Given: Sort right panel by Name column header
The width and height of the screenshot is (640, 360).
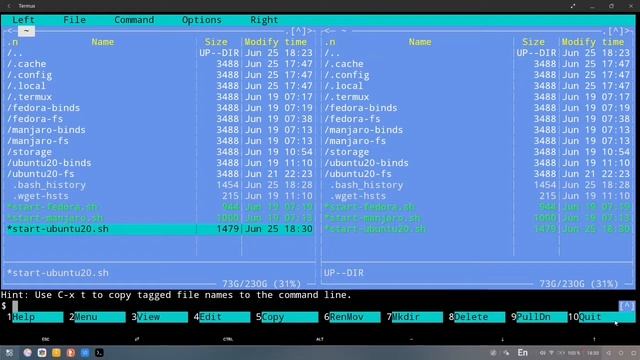Looking at the screenshot, I should pyautogui.click(x=420, y=42).
